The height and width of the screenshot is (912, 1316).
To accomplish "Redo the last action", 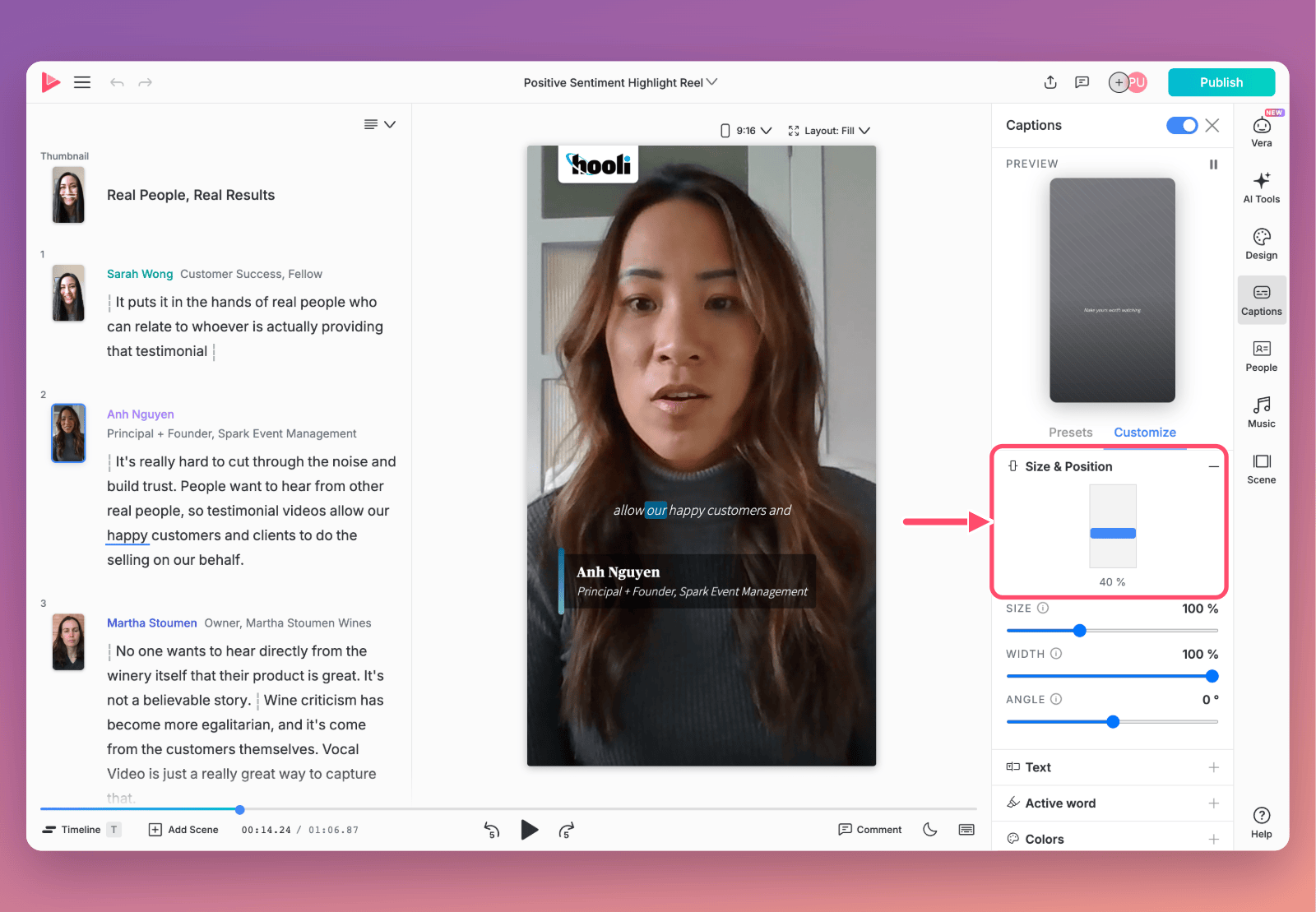I will coord(146,82).
